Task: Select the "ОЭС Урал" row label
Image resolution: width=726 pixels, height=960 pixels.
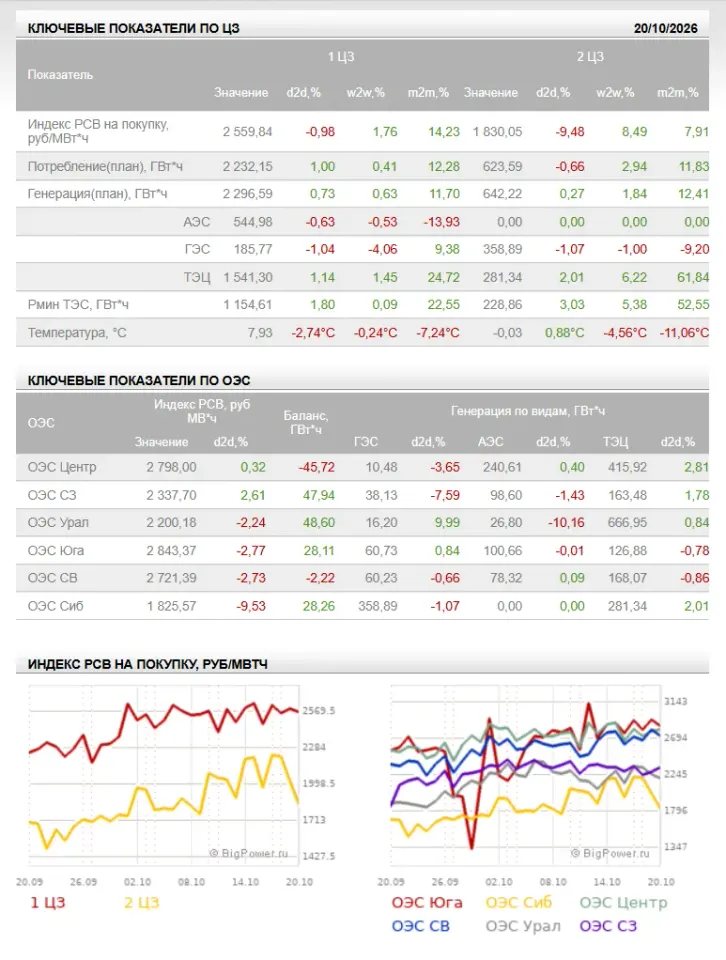Action: click(x=58, y=523)
